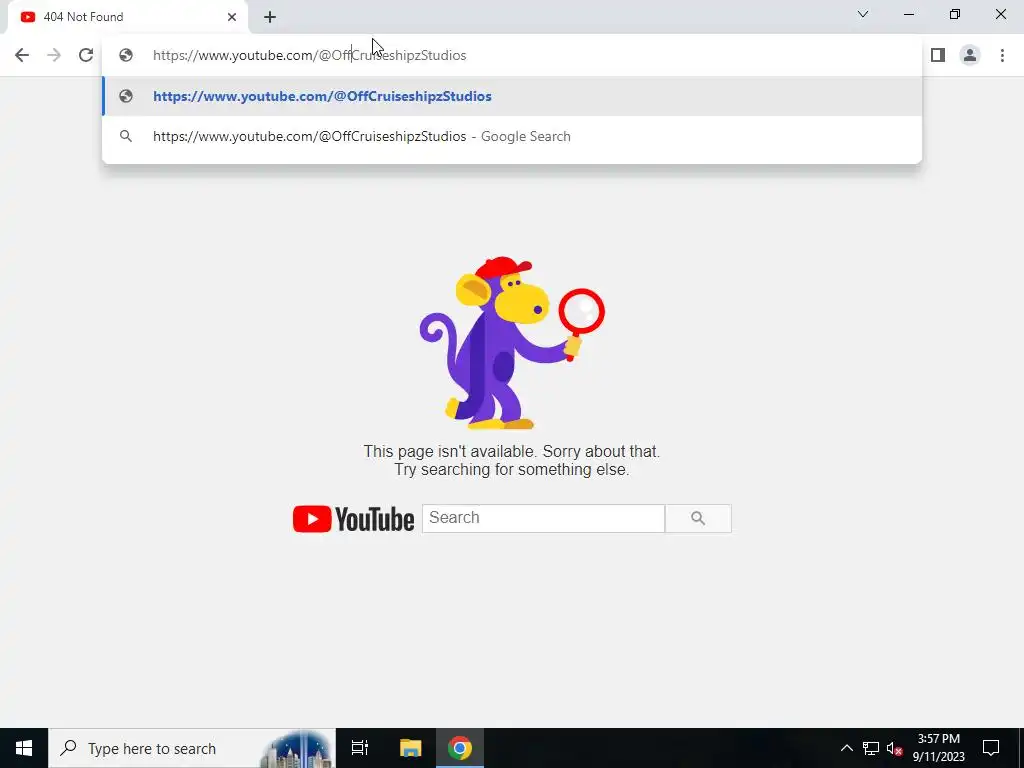Image resolution: width=1024 pixels, height=768 pixels.
Task: Click the YouTube logo on the error page
Action: point(353,519)
